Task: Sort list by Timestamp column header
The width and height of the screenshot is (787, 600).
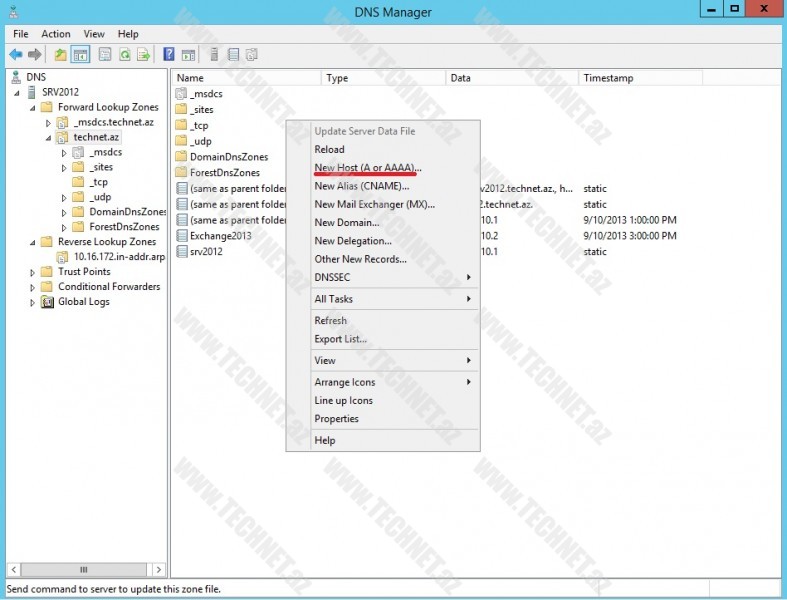Action: (x=608, y=78)
